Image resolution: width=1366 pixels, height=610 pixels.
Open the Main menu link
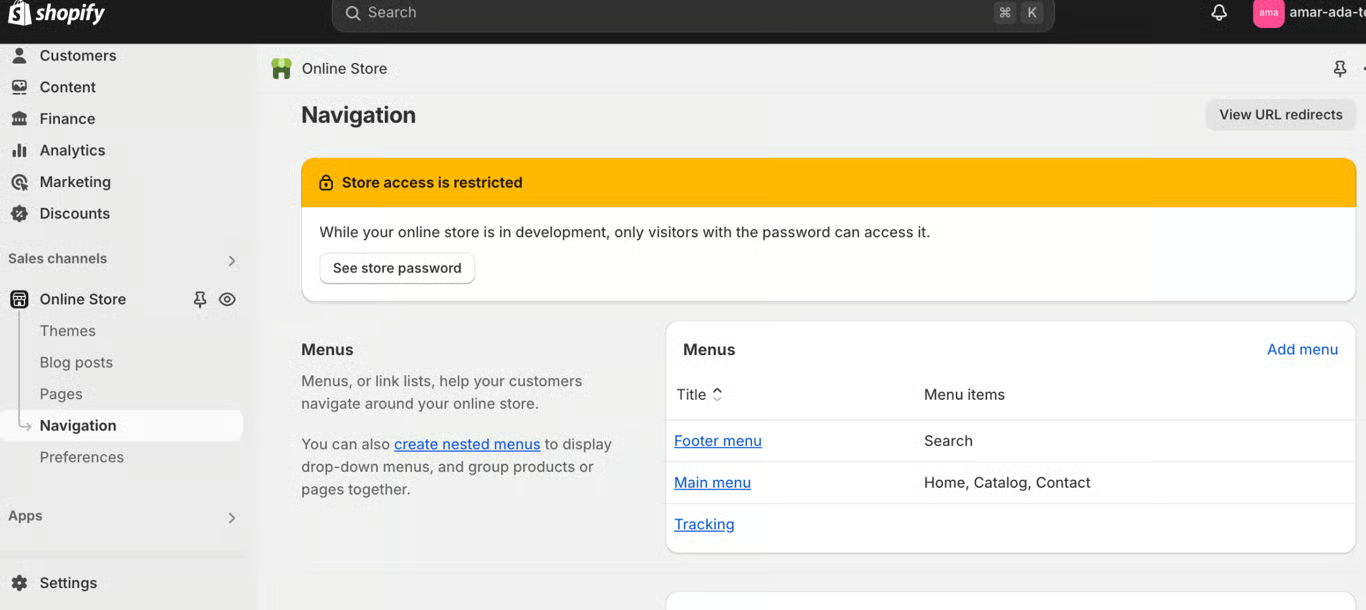[712, 483]
